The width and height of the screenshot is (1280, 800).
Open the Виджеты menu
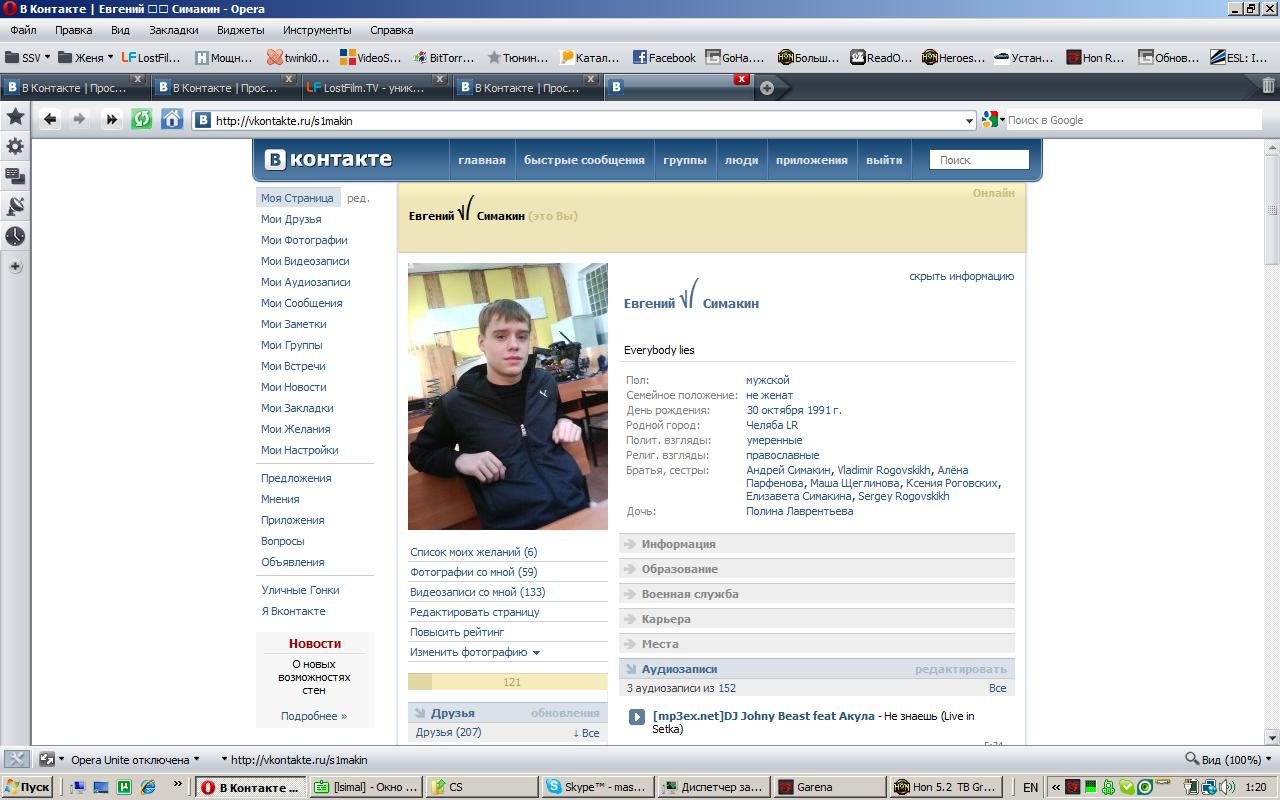240,30
